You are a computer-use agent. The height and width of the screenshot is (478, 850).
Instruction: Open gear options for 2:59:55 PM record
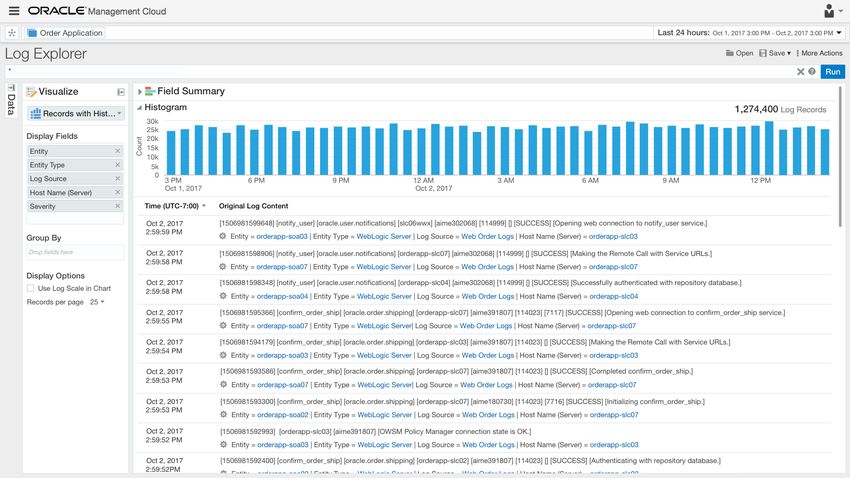[x=223, y=326]
